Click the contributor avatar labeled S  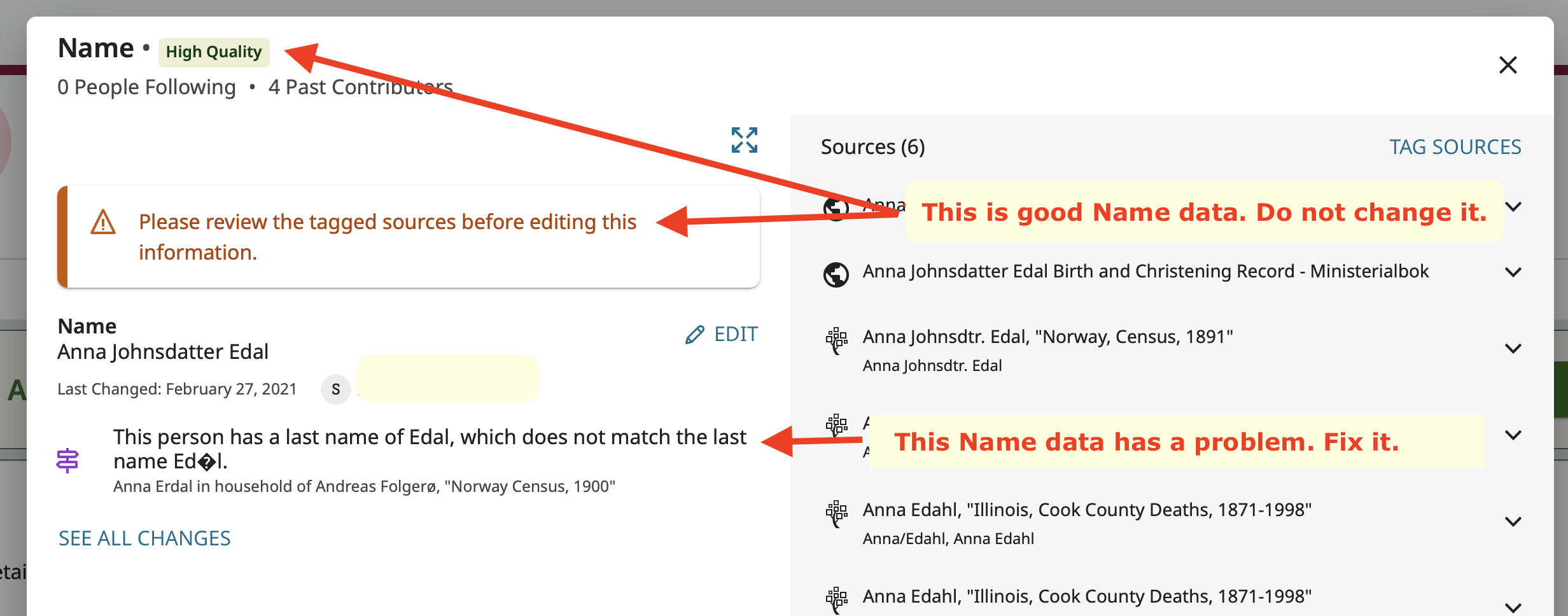tap(336, 389)
